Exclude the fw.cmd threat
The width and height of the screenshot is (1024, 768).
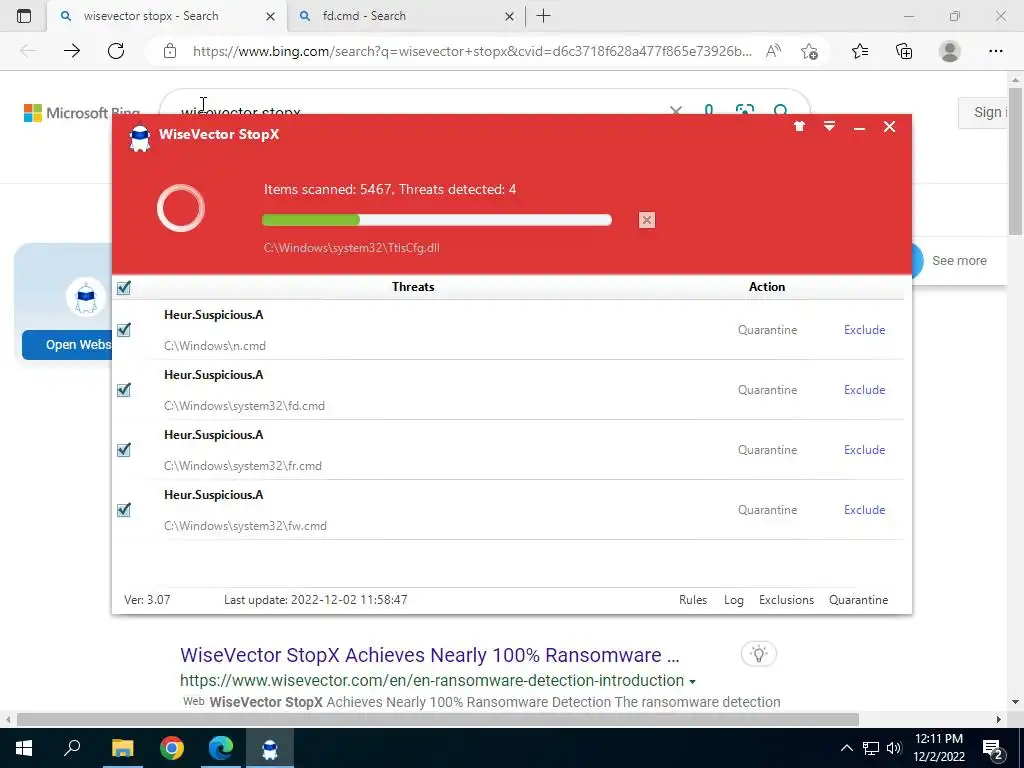click(864, 510)
